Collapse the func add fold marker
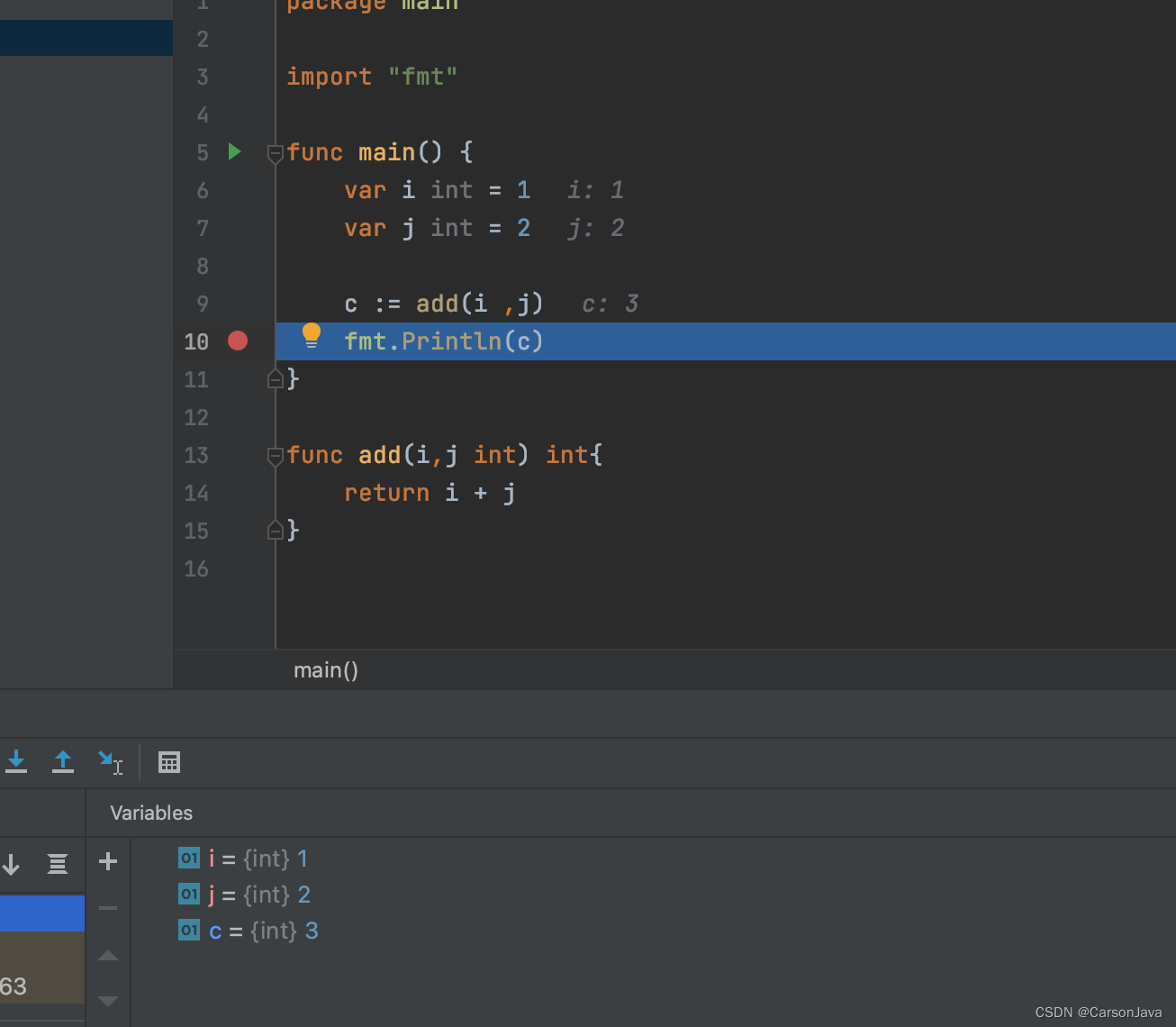Image resolution: width=1176 pixels, height=1027 pixels. [x=276, y=457]
